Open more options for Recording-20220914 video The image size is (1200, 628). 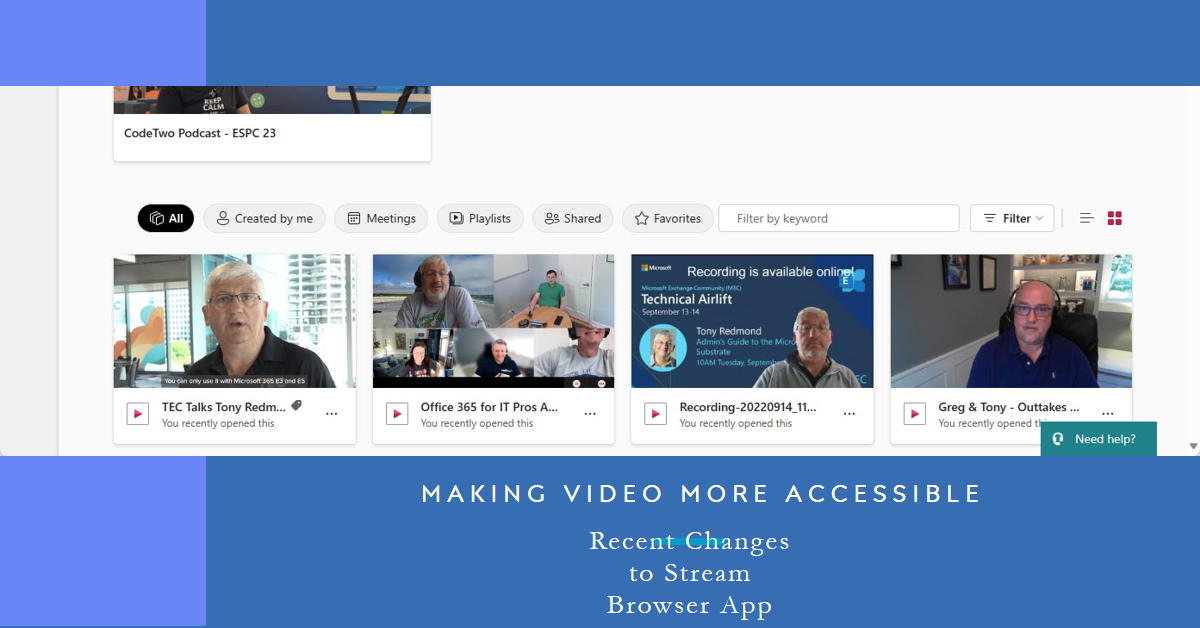849,414
